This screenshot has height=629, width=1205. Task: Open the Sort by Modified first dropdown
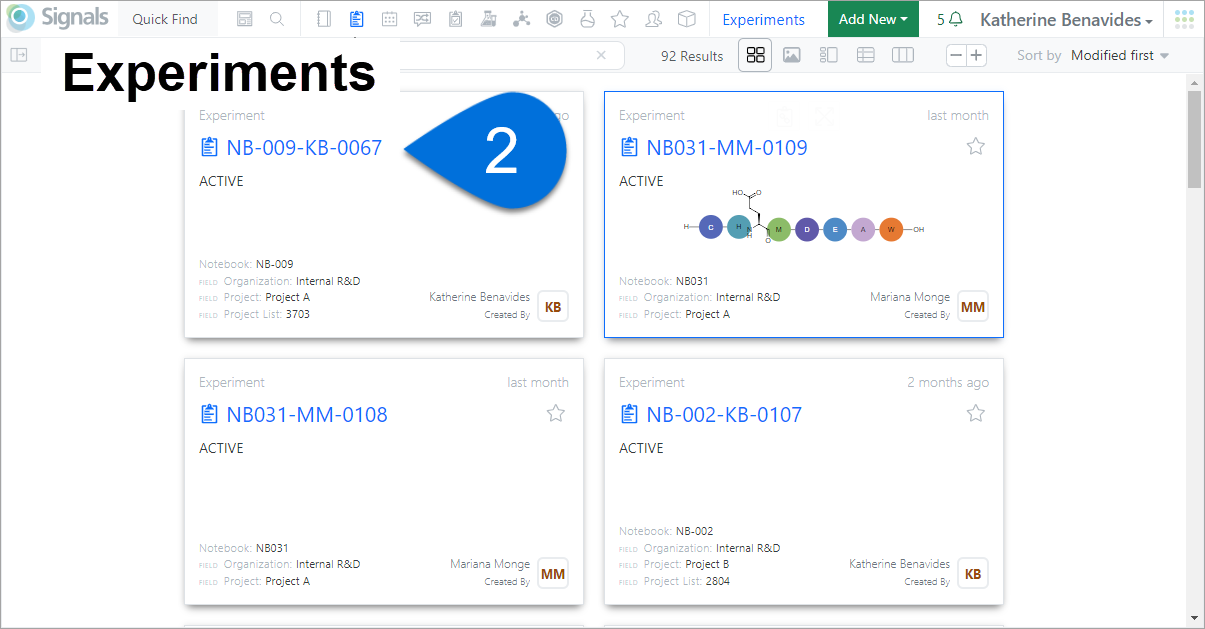click(1119, 55)
